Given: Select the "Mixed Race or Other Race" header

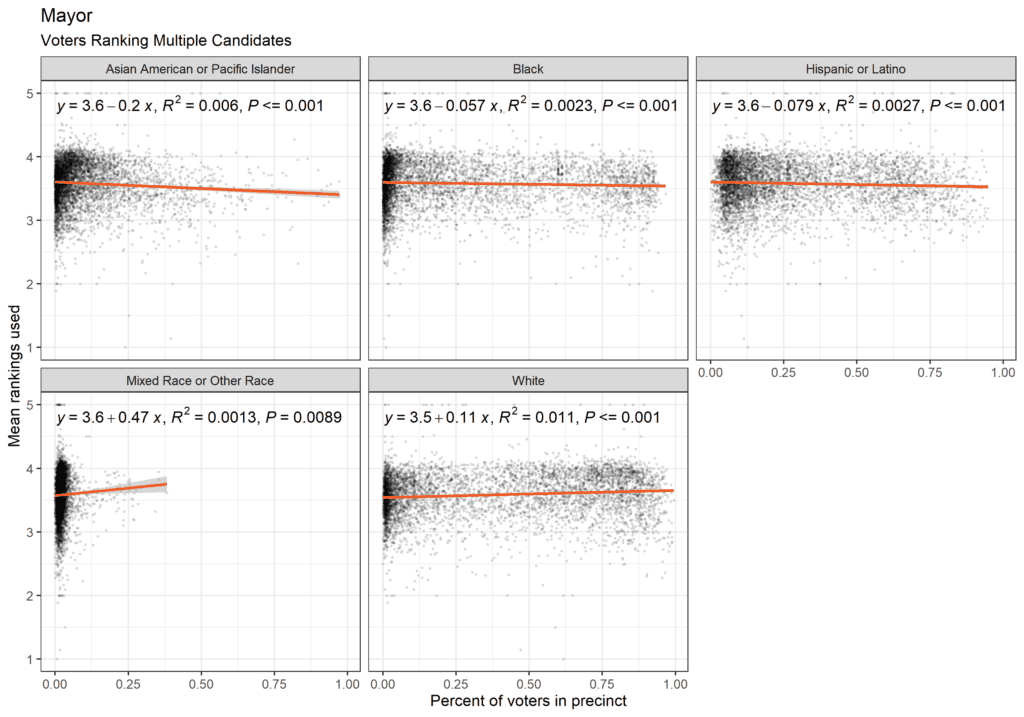Looking at the screenshot, I should click(x=200, y=380).
